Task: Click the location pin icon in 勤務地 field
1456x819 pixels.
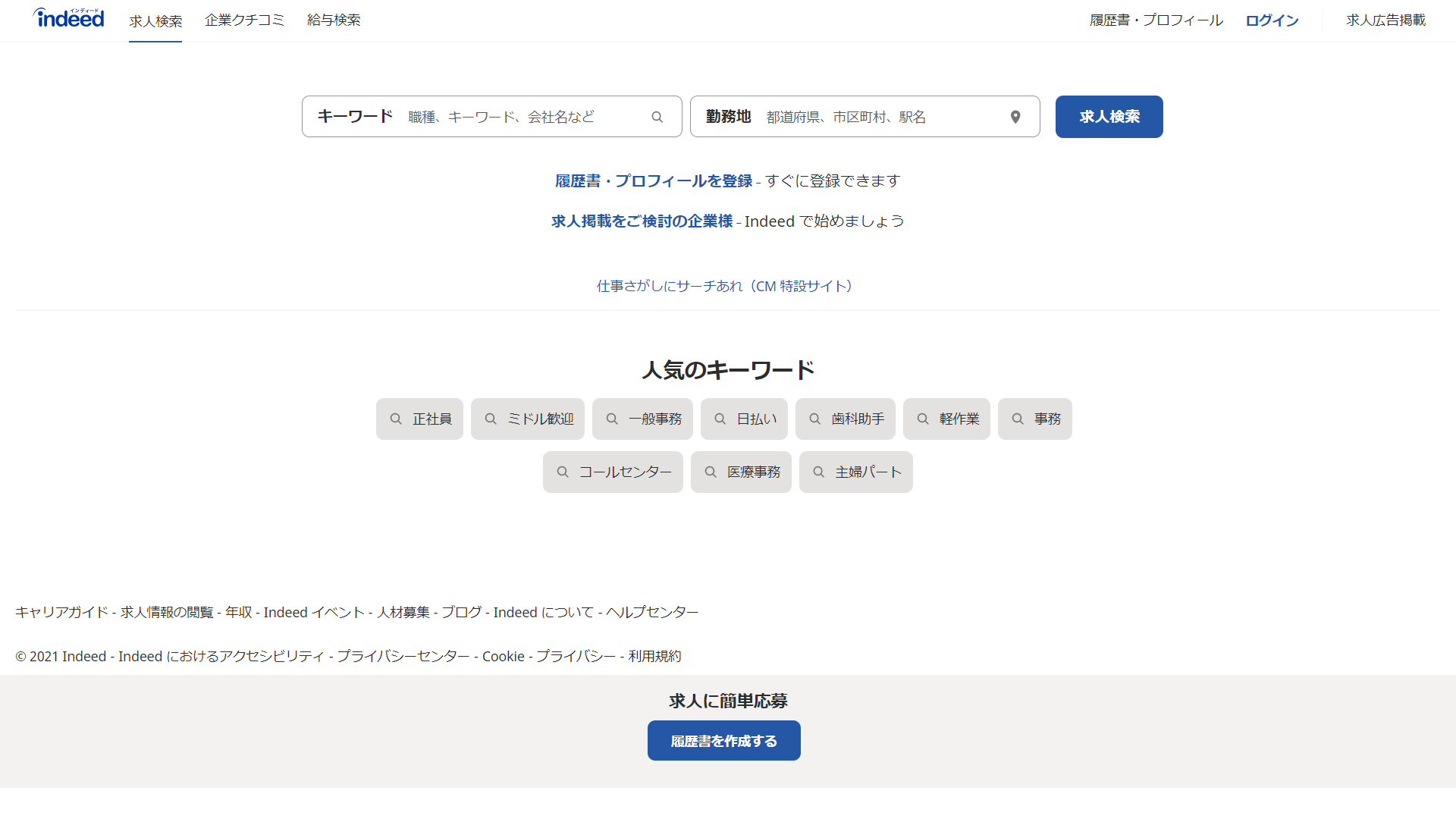Action: [x=1015, y=117]
